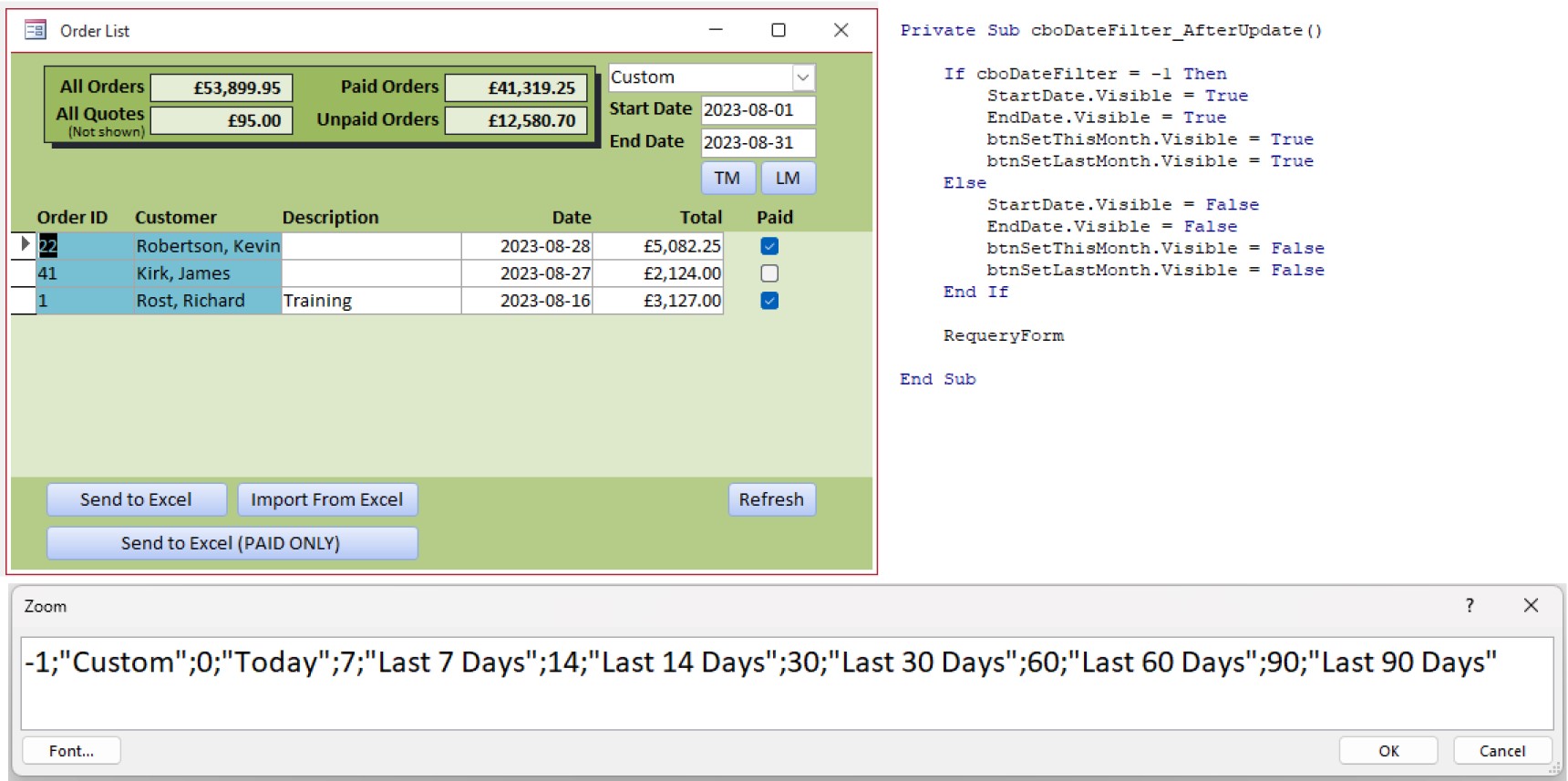Uncheck Paid checkbox for Robertson, Kevin
This screenshot has width=1568, height=781.
pos(769,246)
